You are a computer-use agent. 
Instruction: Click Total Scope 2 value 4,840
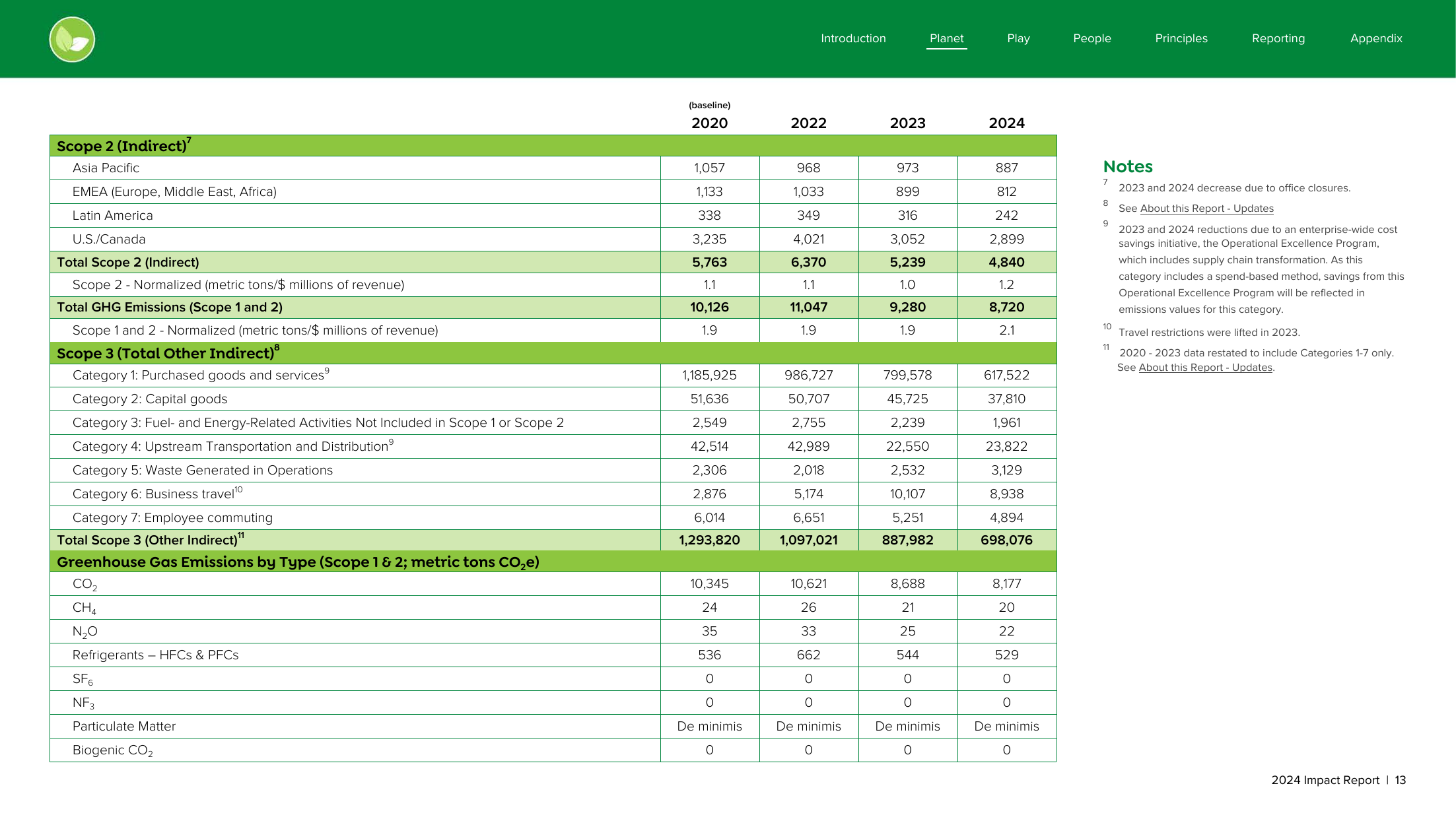1006,263
